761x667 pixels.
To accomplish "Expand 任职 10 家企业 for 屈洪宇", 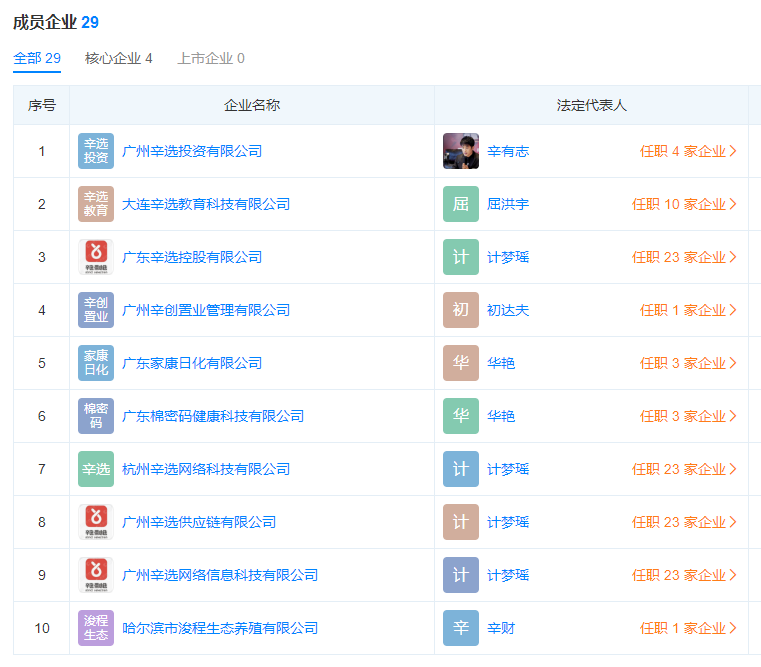I will click(684, 204).
